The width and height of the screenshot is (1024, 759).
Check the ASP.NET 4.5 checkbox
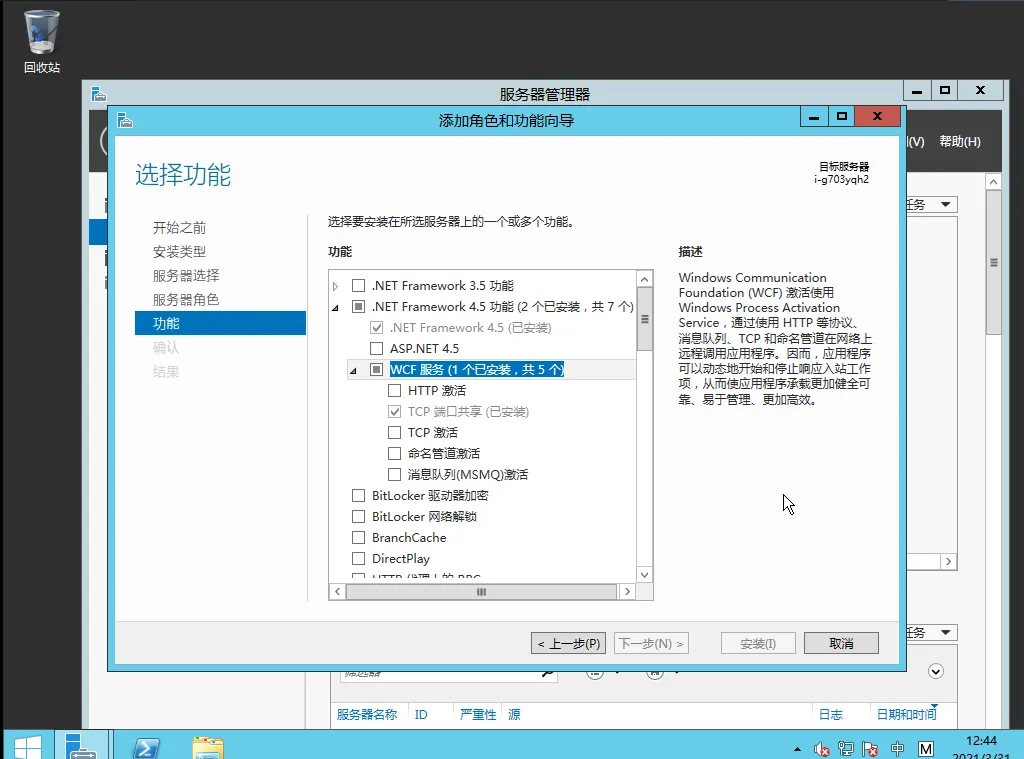377,349
